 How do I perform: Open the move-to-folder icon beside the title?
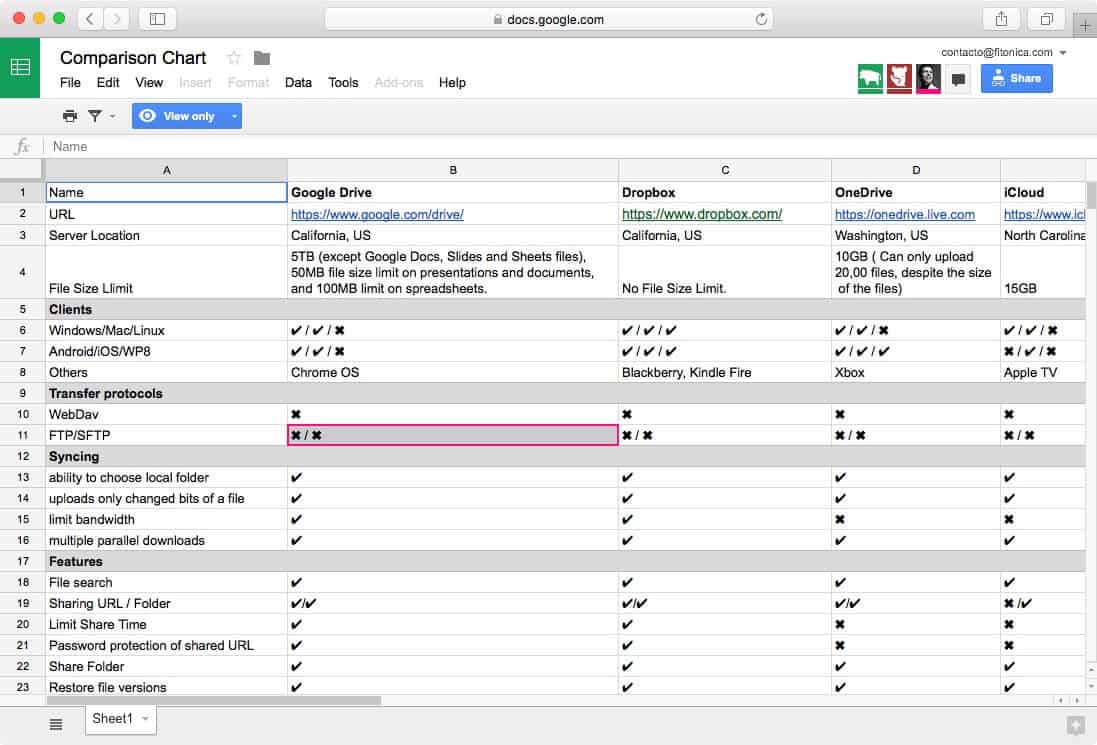(x=262, y=57)
